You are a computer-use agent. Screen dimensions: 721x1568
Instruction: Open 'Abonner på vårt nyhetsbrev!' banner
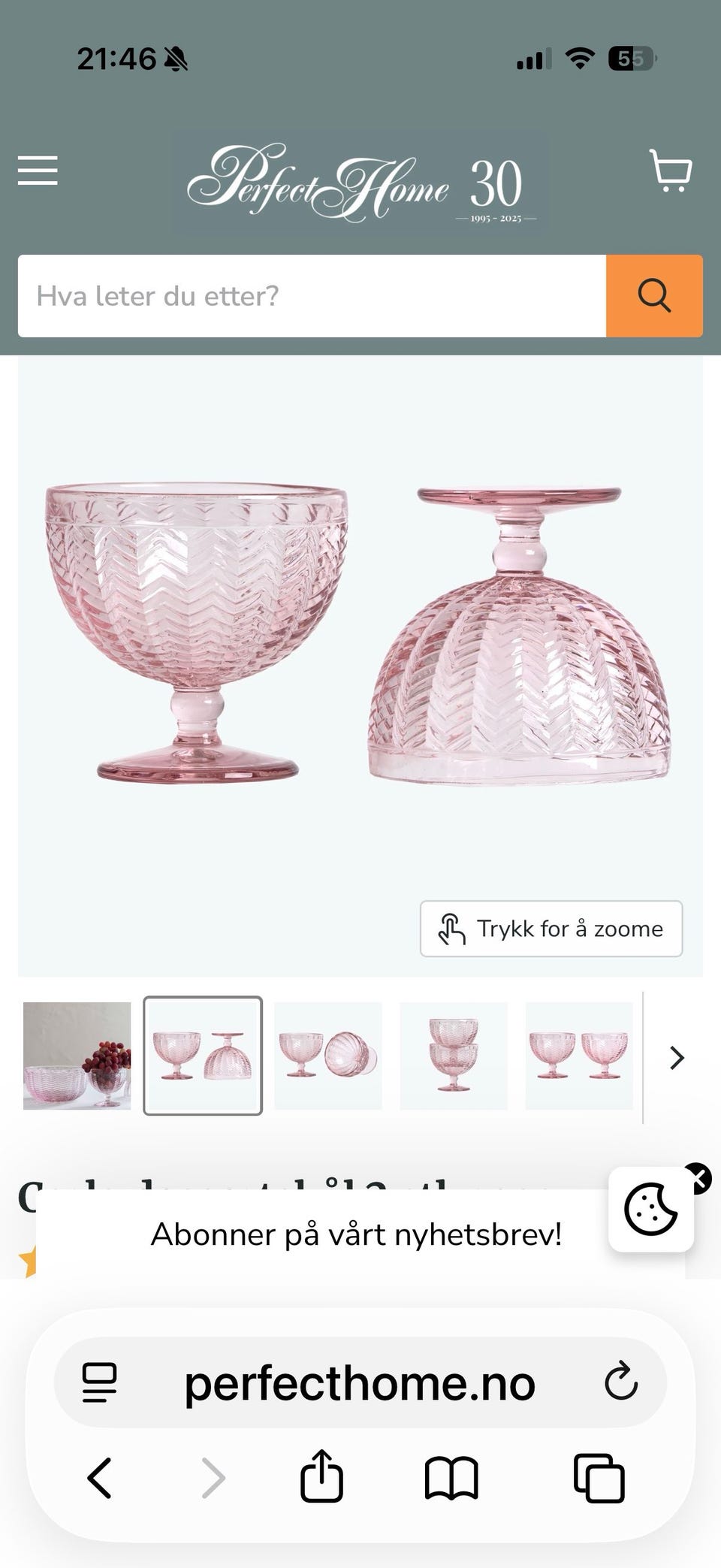tap(357, 1234)
